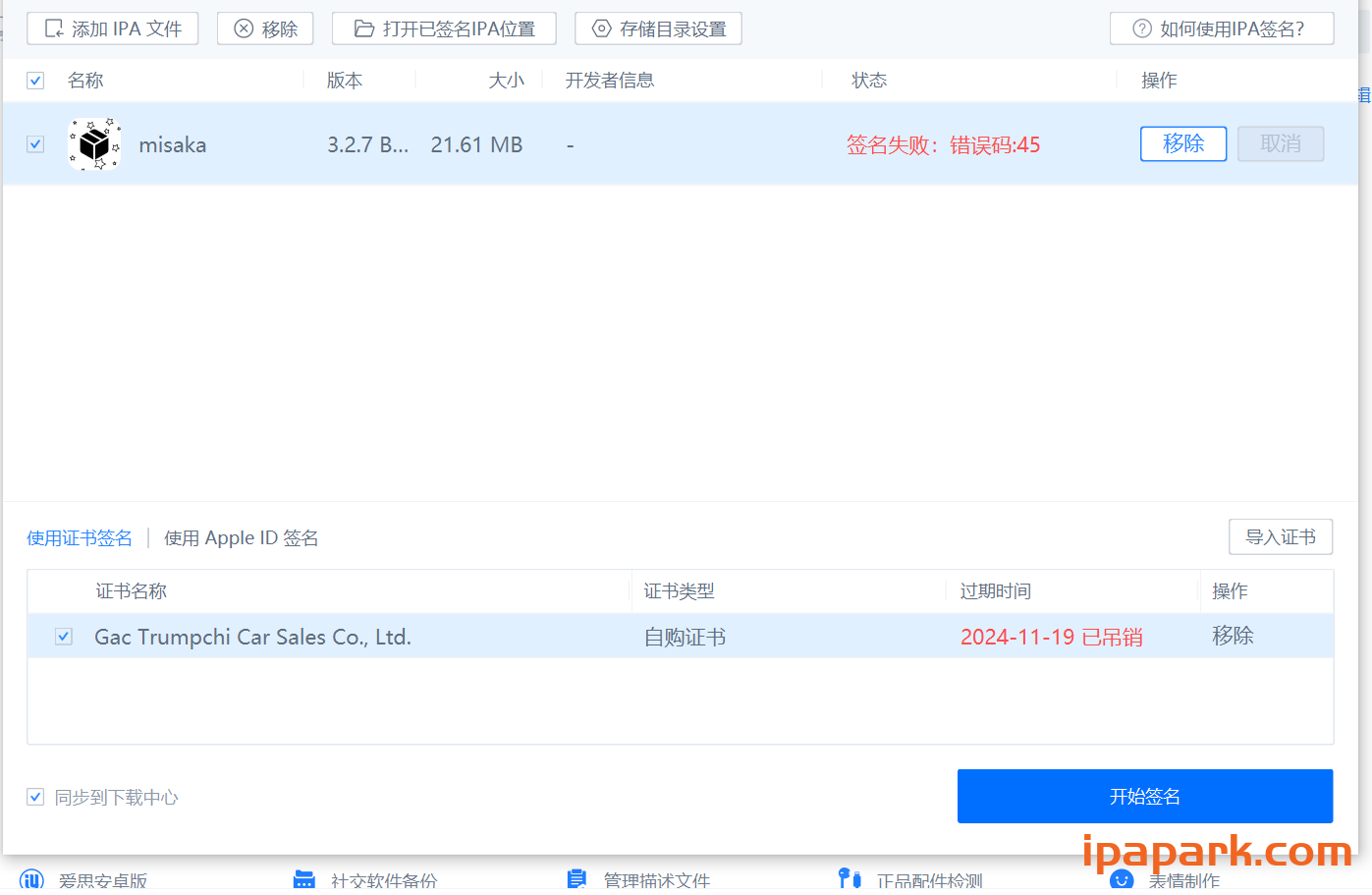
Task: Uncheck the Gac Trumpchi certificate checkbox
Action: [63, 636]
